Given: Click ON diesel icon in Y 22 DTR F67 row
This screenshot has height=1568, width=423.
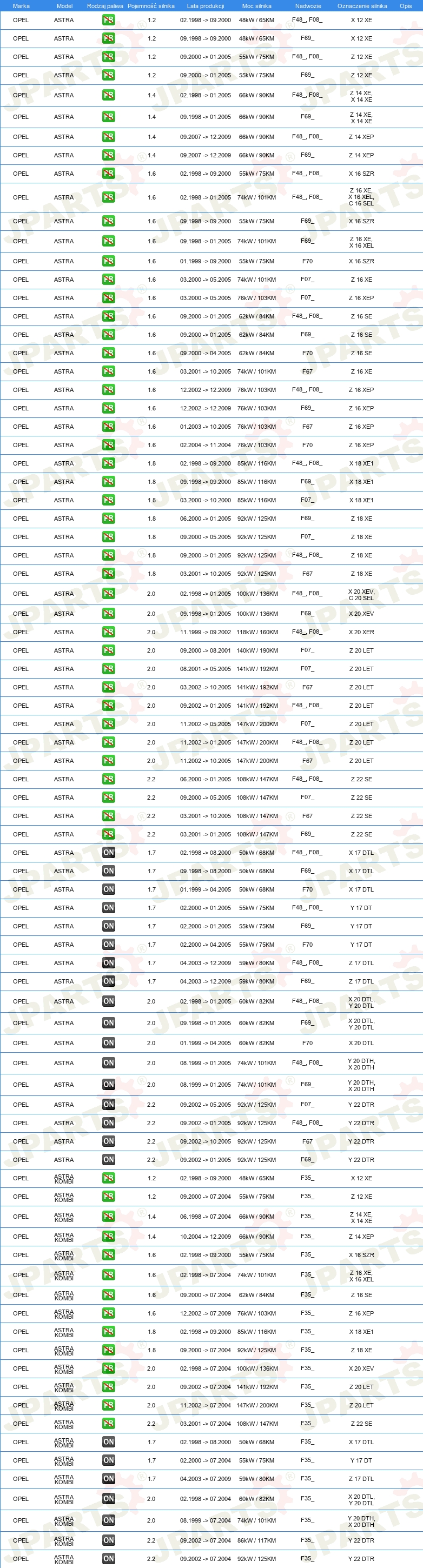Looking at the screenshot, I should point(108,1141).
